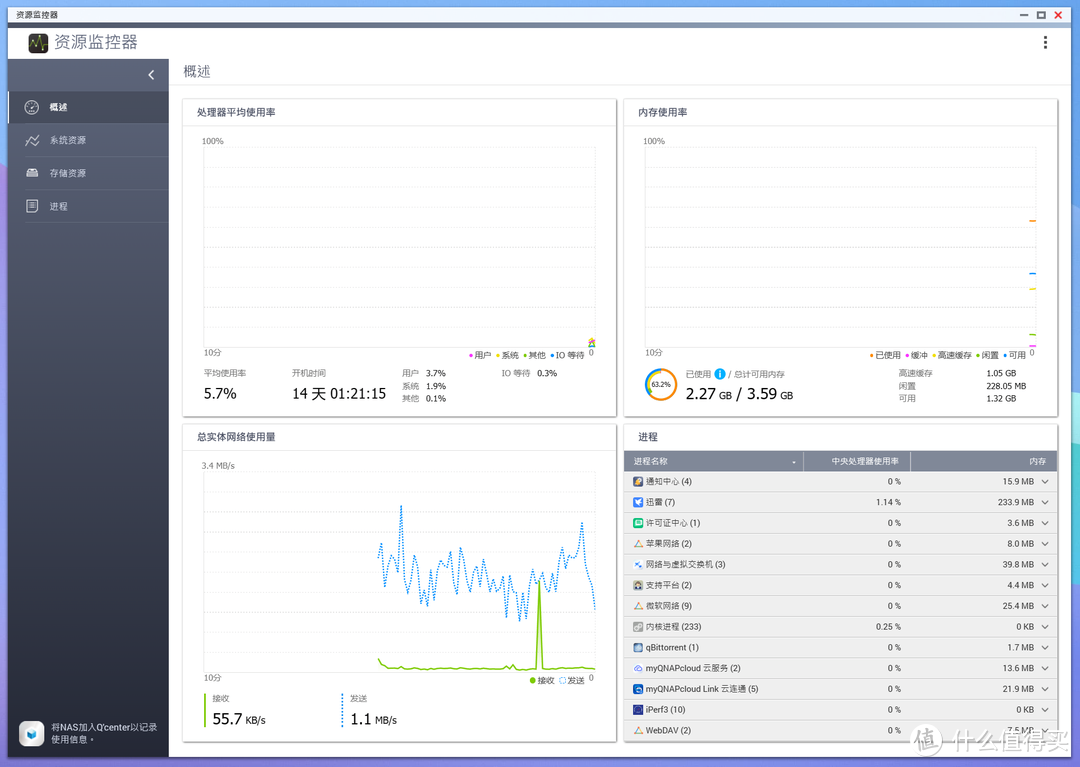Open the 存储资源 sidebar item

[88, 174]
